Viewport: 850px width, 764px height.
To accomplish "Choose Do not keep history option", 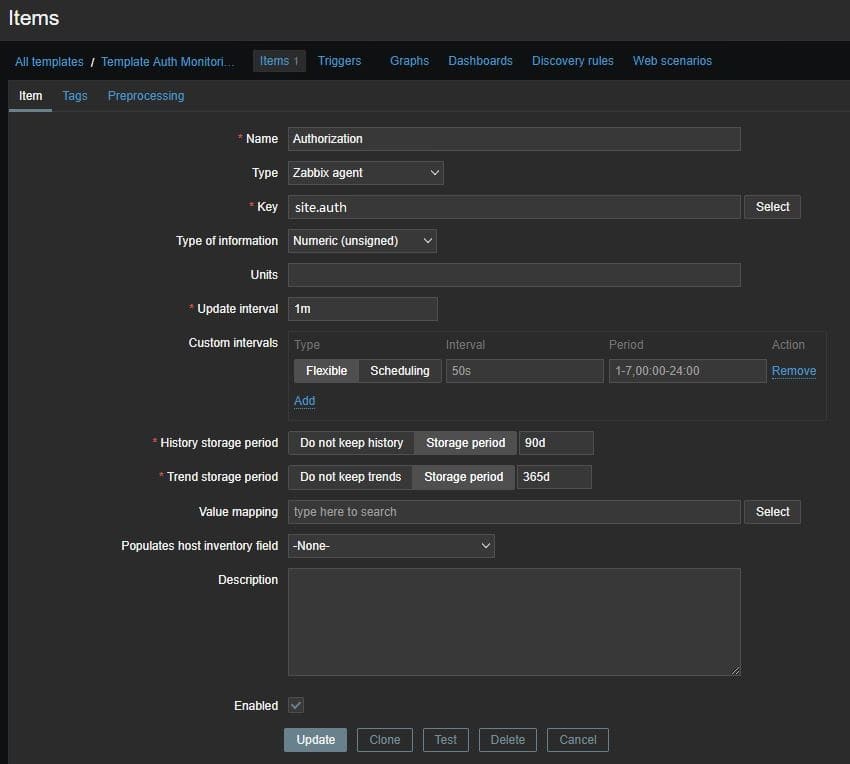I will click(351, 443).
